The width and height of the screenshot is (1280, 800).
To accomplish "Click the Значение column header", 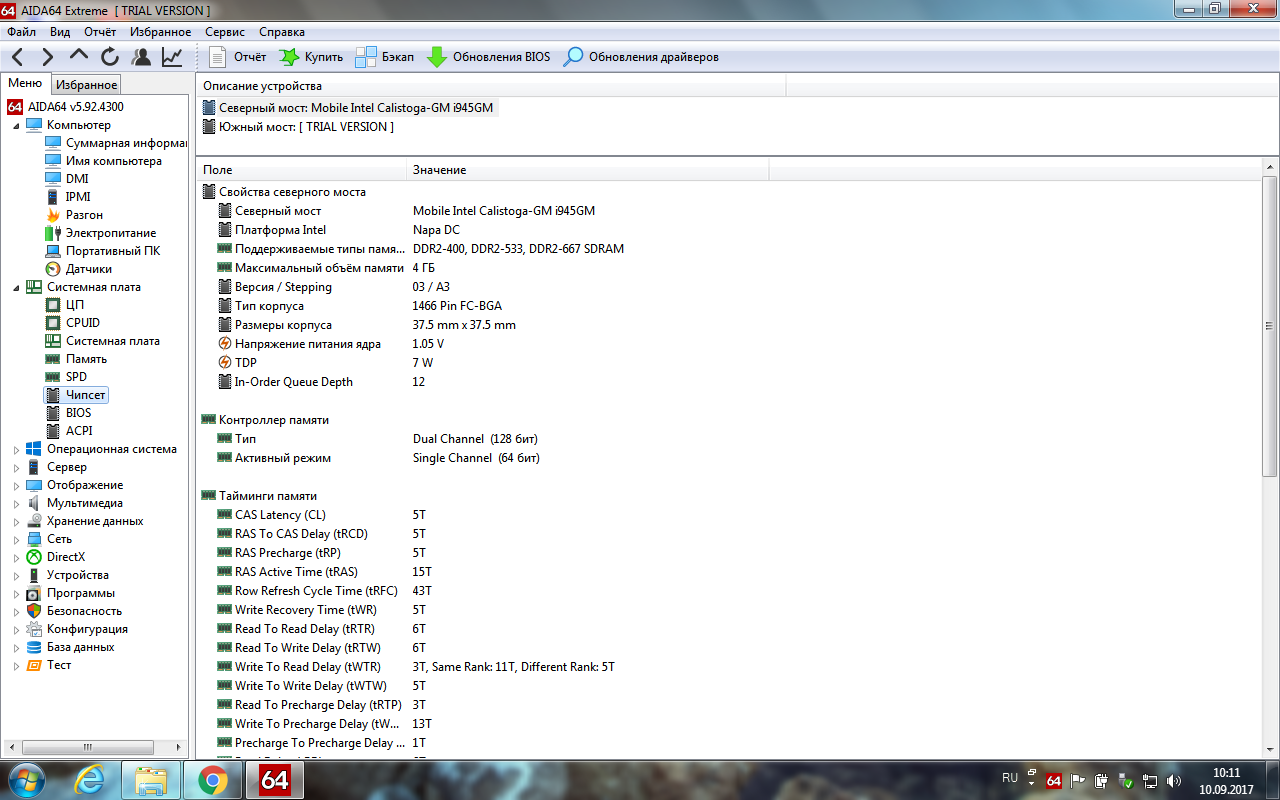I will [x=588, y=170].
